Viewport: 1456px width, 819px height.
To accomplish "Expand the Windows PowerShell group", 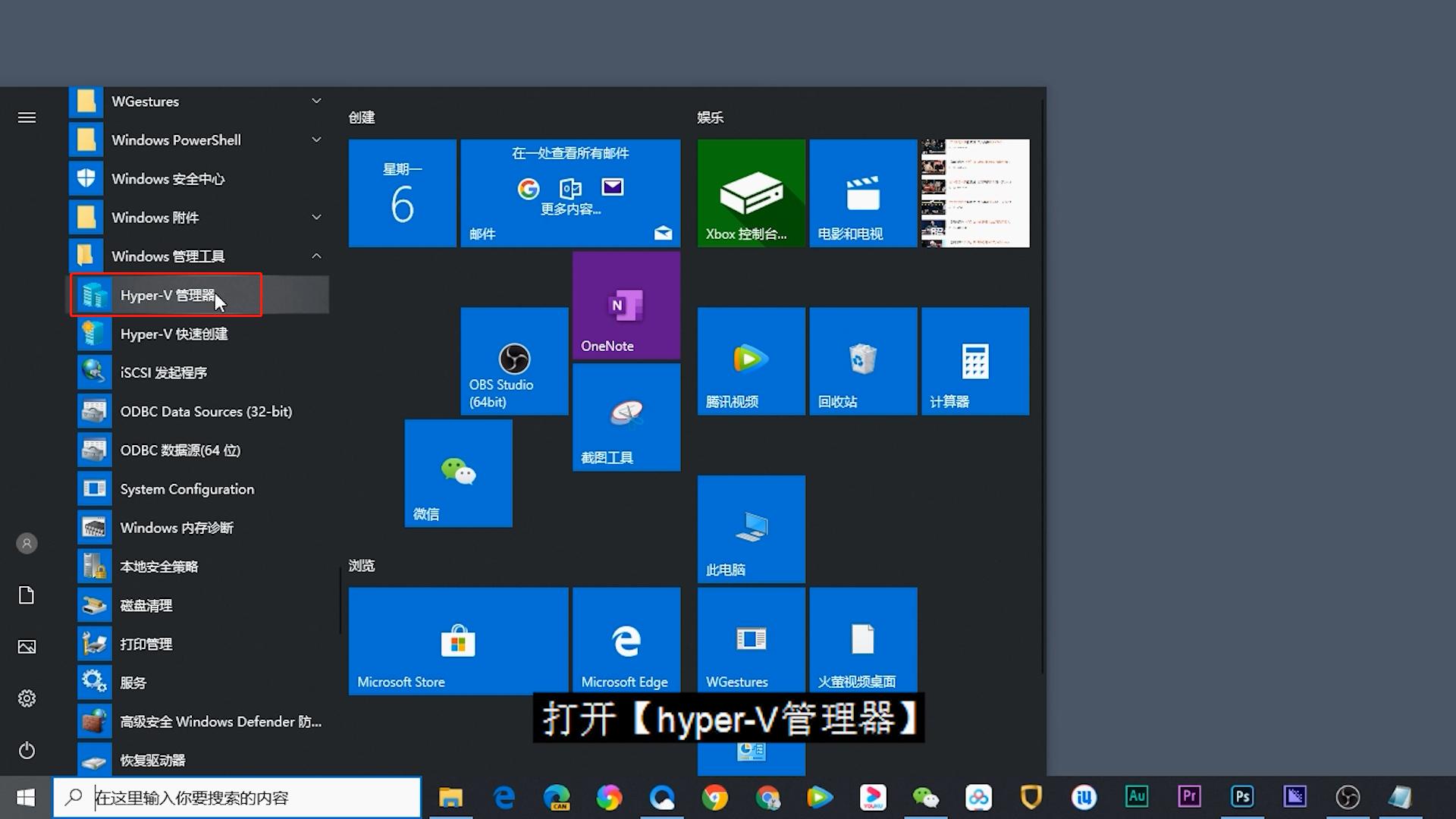I will coord(316,140).
